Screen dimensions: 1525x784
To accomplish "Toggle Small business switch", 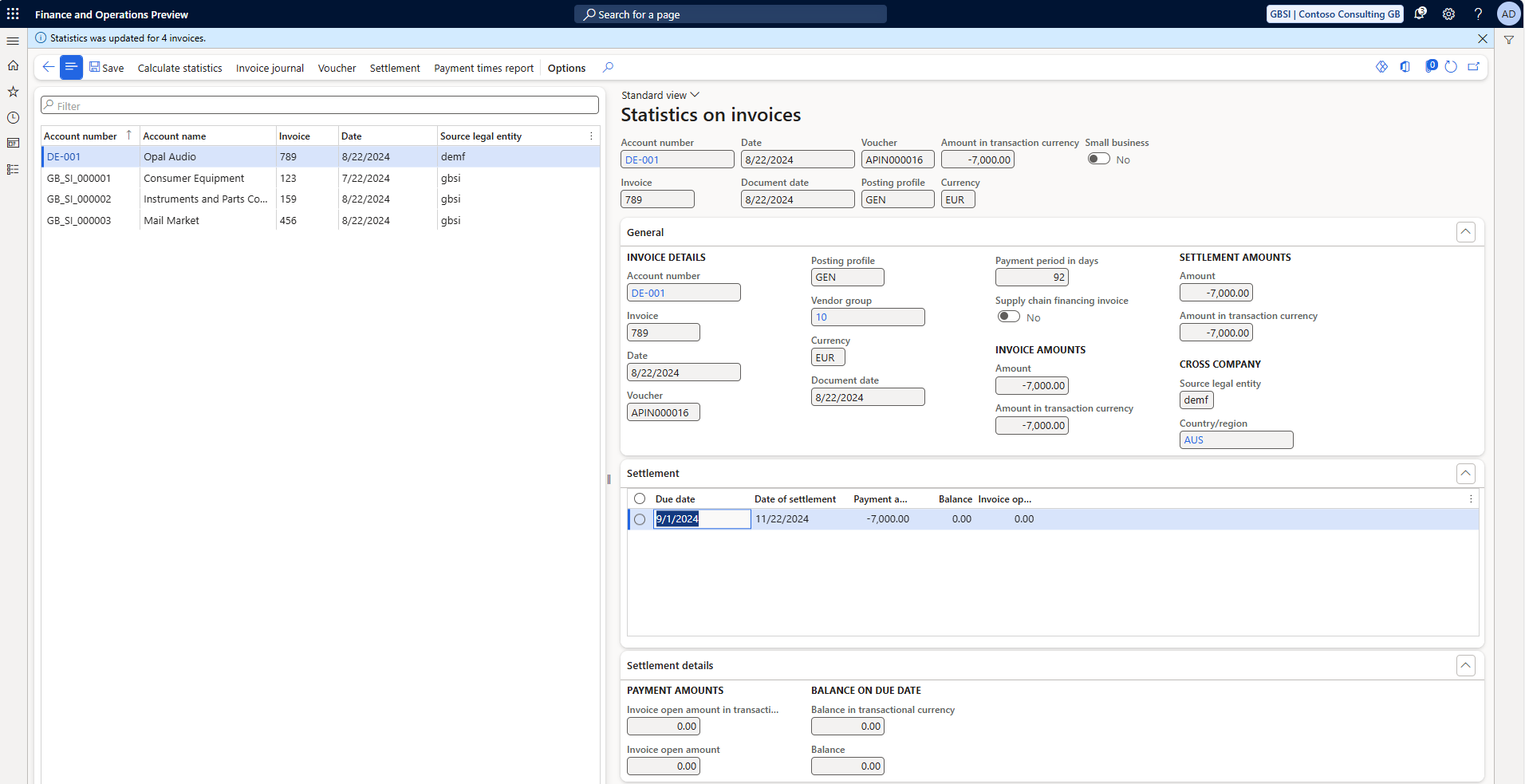I will pyautogui.click(x=1099, y=159).
